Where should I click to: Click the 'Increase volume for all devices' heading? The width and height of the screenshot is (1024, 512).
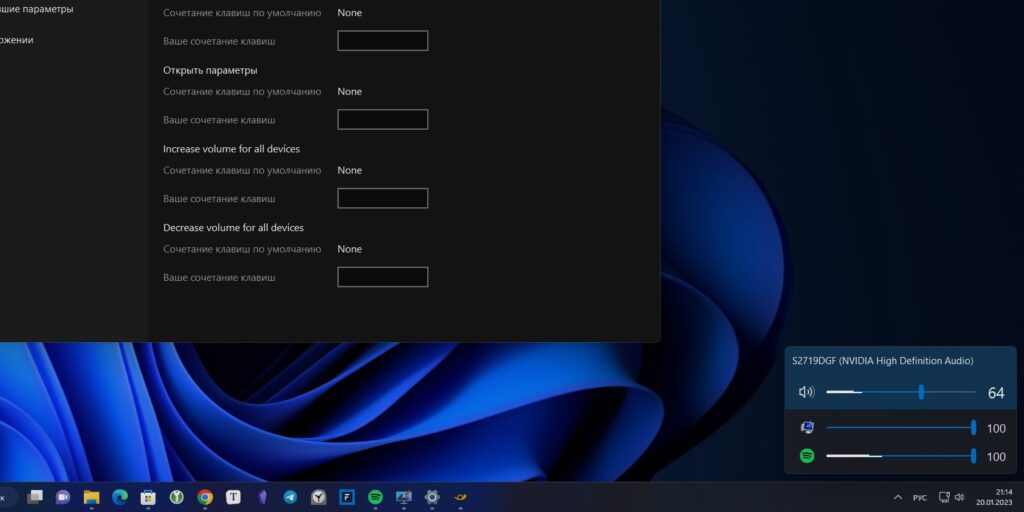(231, 149)
